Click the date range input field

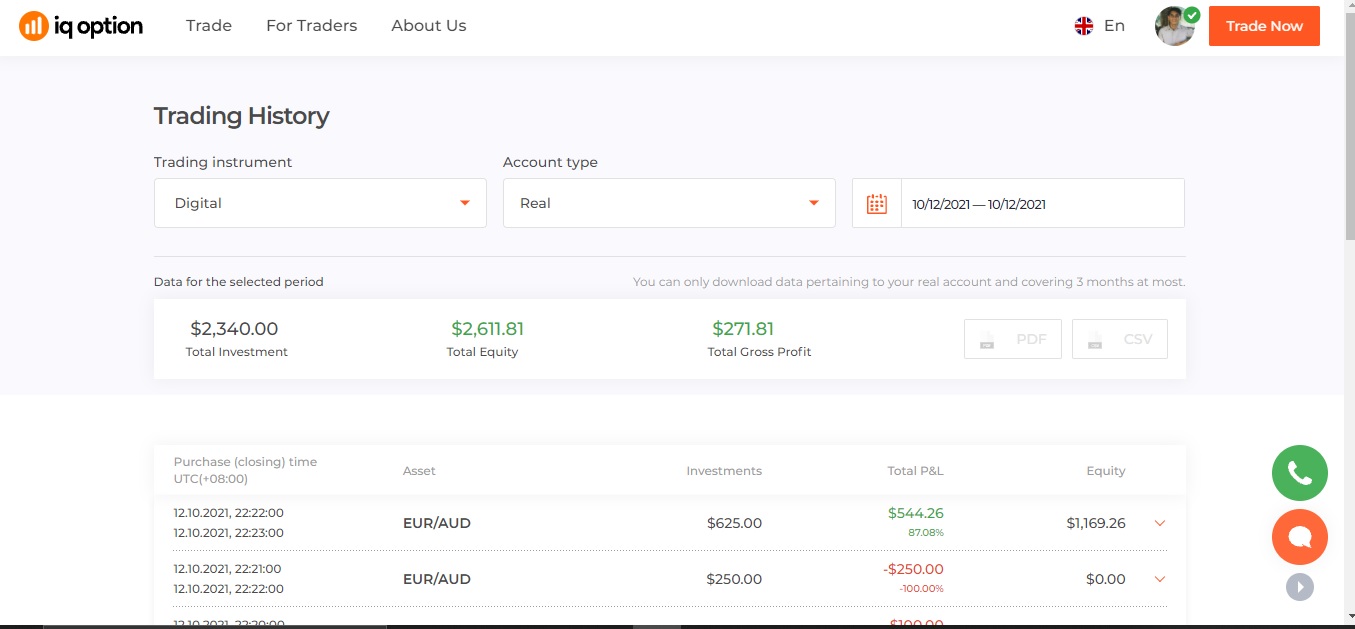(x=1042, y=204)
